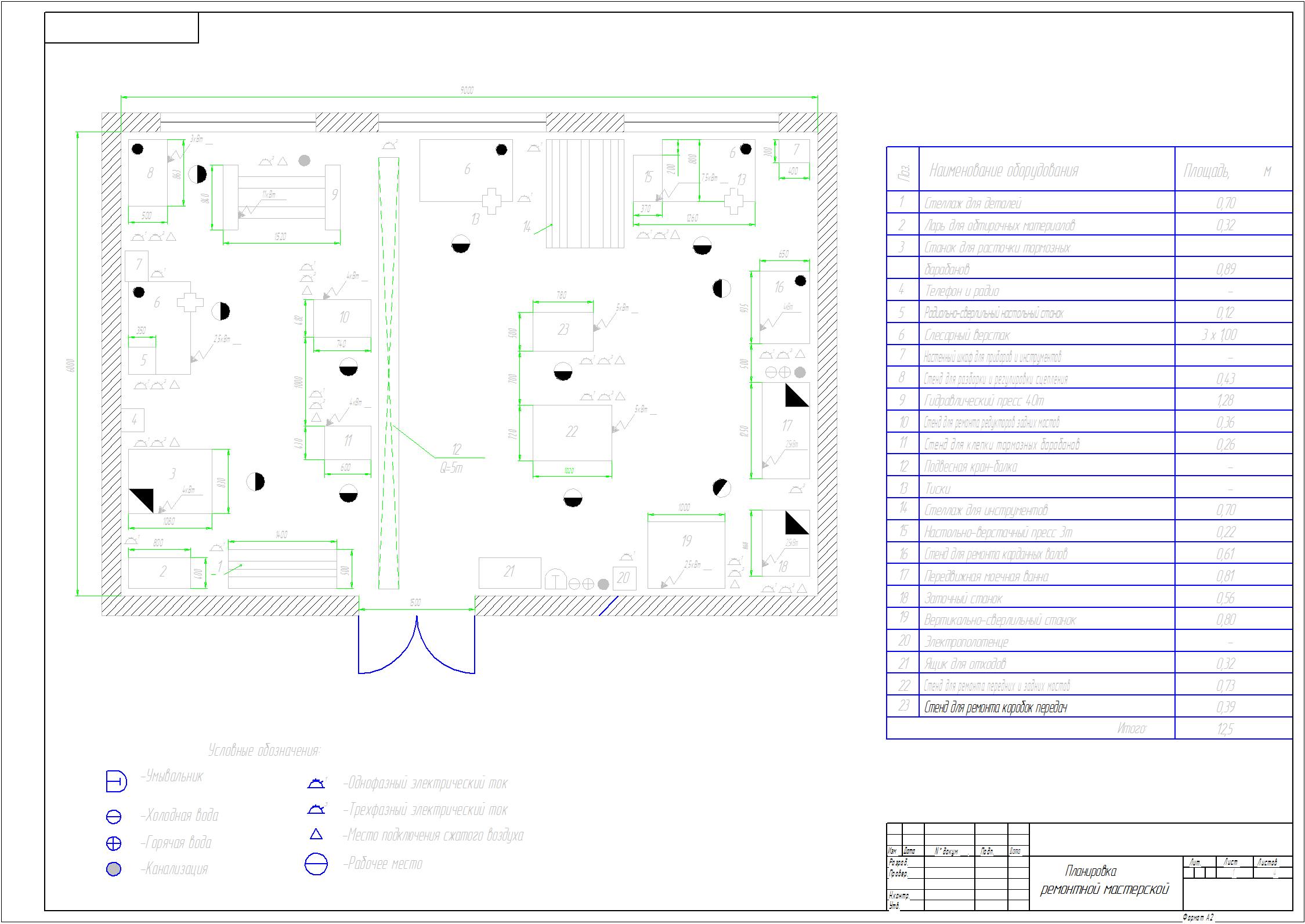Click the Телефон и радио row
Screen dimensions: 1305x924
point(1089,291)
